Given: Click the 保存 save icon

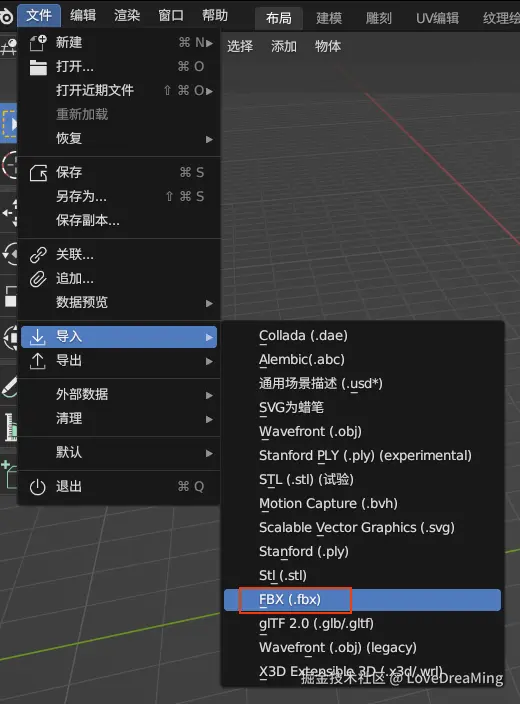Looking at the screenshot, I should point(38,172).
